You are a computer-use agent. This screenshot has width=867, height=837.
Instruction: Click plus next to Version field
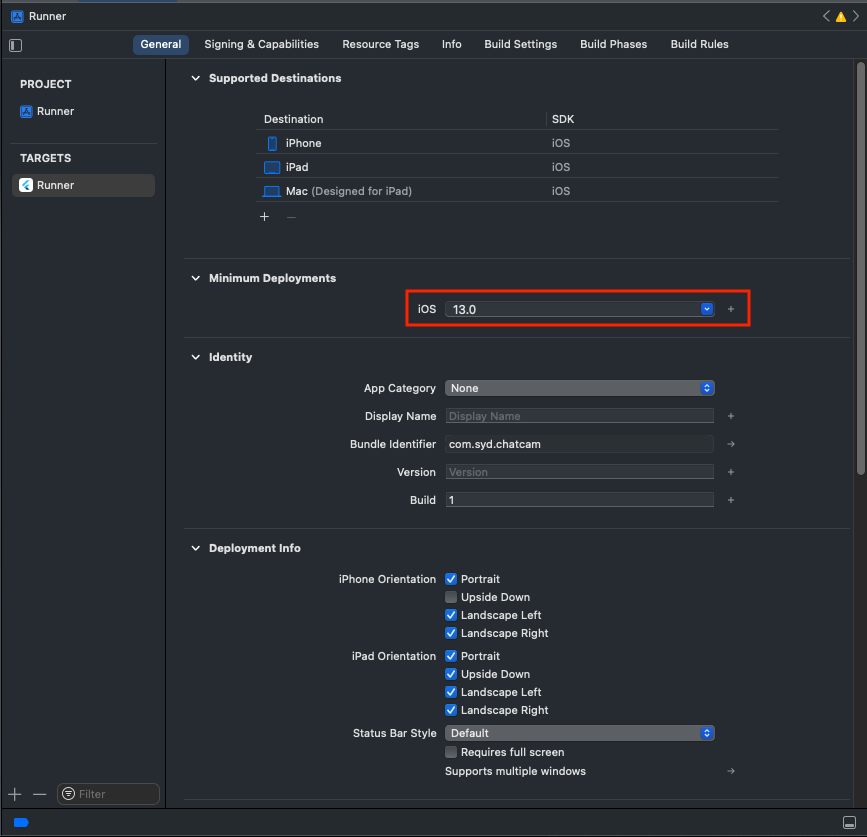[x=730, y=472]
